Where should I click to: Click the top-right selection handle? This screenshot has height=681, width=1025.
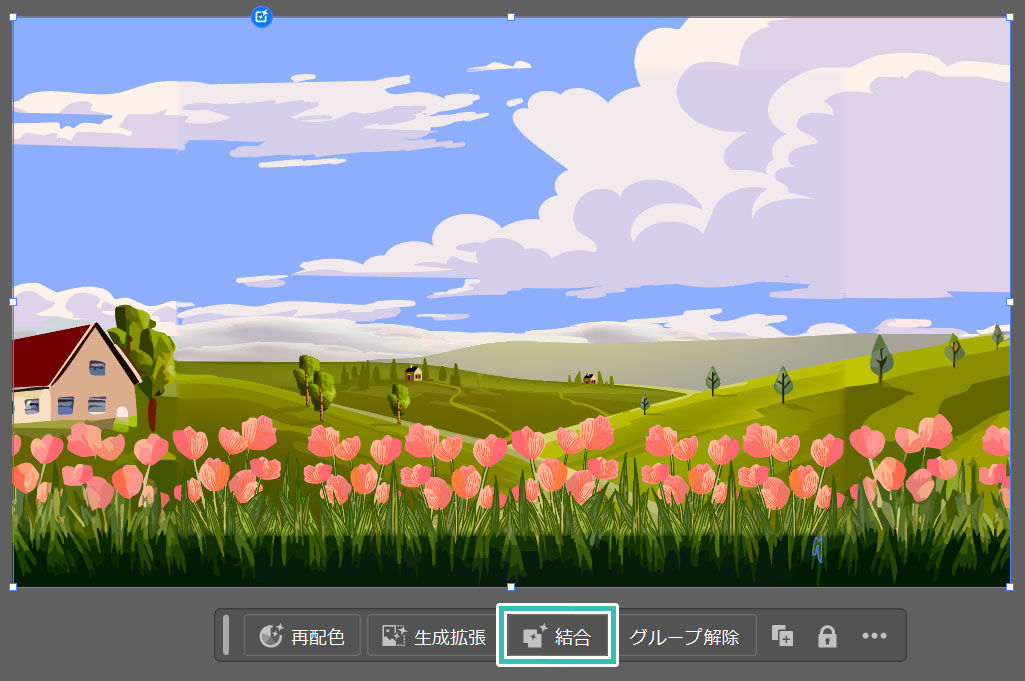[x=1009, y=17]
